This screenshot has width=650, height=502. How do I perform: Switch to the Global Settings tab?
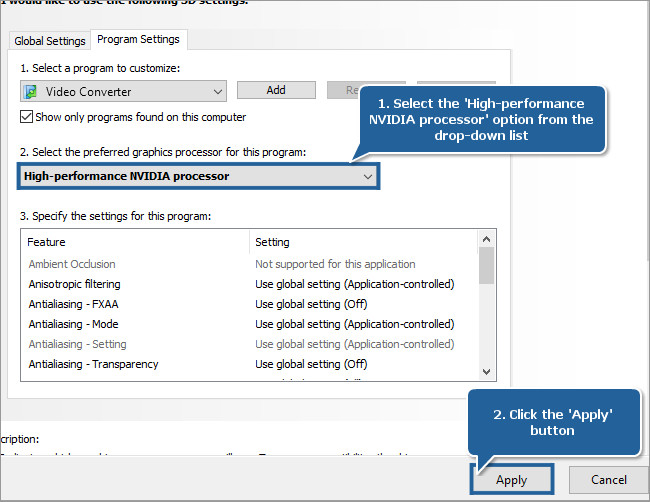click(x=50, y=41)
